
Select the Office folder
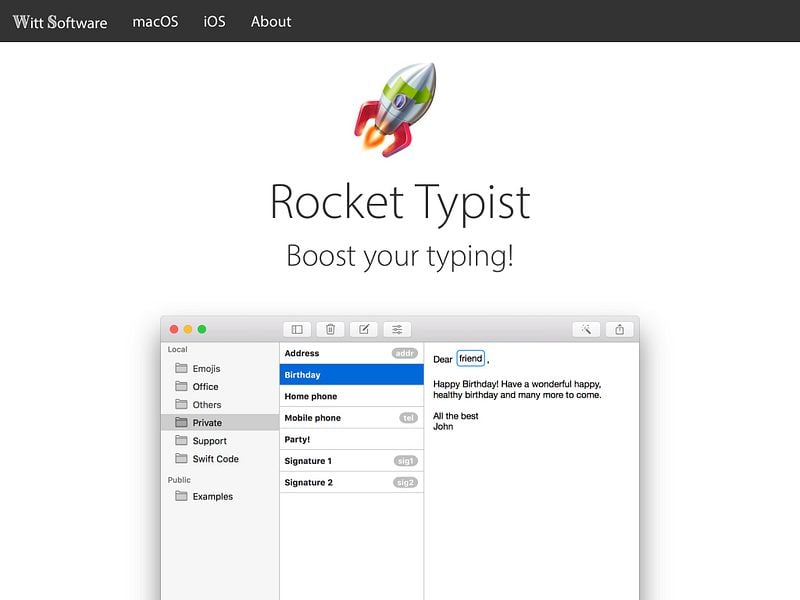tap(220, 387)
